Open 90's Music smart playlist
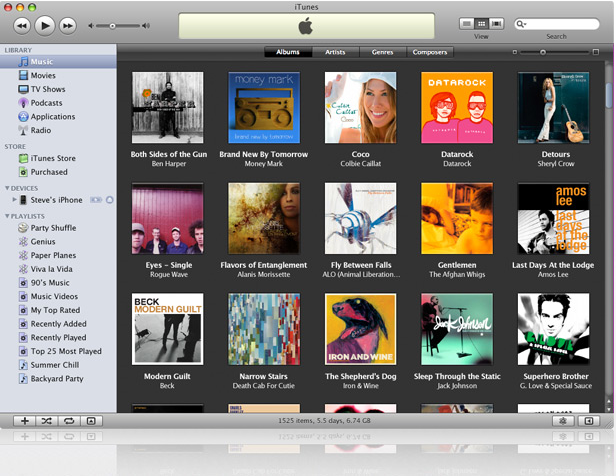Image resolution: width=616 pixels, height=476 pixels. 58,283
